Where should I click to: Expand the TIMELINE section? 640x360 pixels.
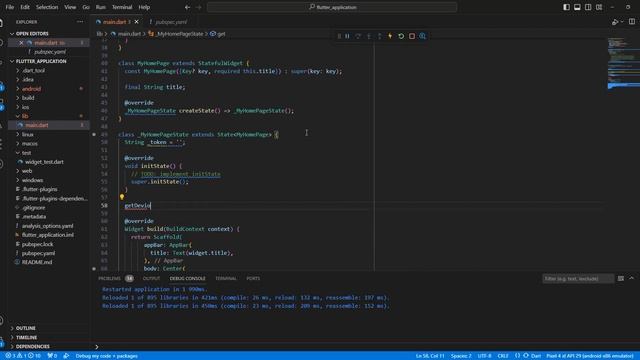26,338
